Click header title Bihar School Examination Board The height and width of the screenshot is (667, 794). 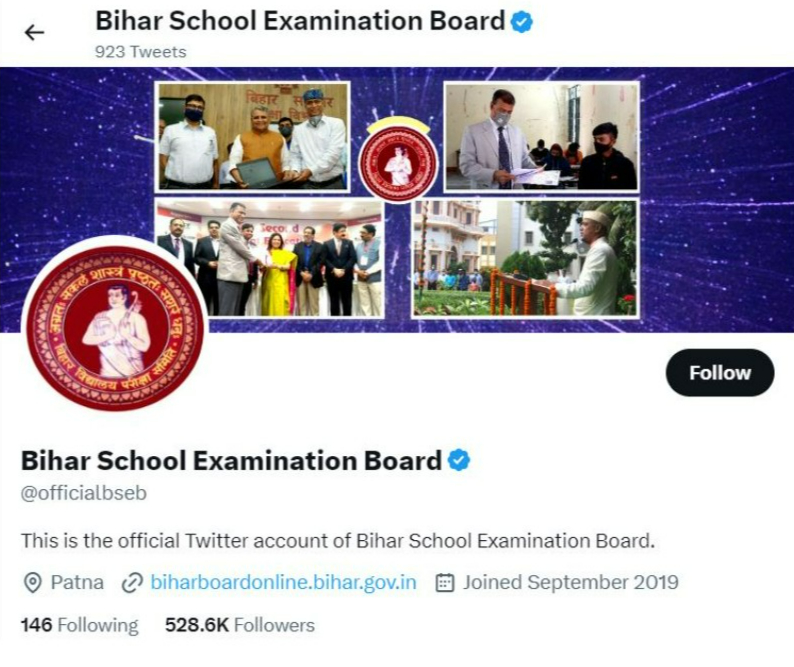300,21
